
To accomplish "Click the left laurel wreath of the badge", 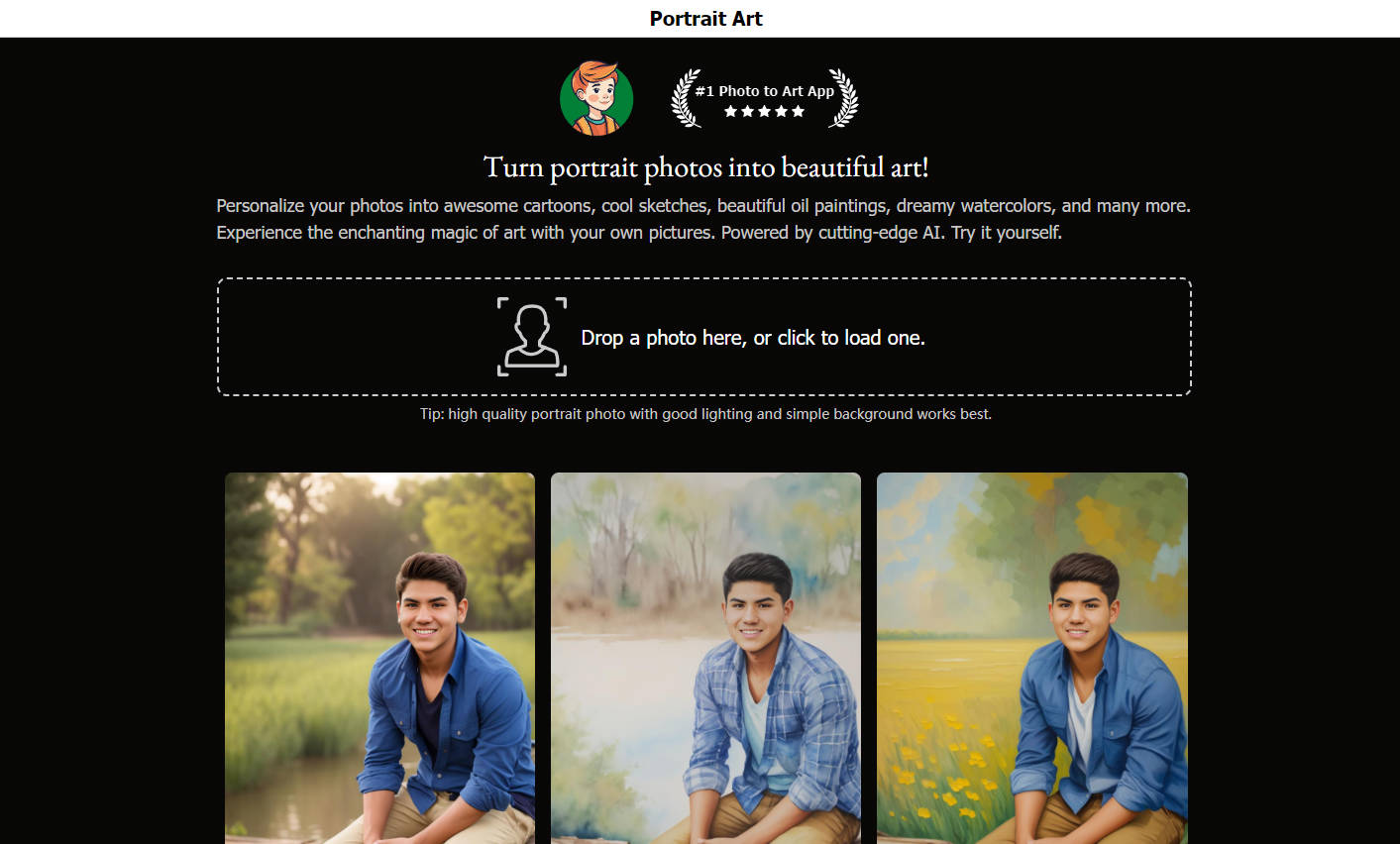I will [686, 98].
